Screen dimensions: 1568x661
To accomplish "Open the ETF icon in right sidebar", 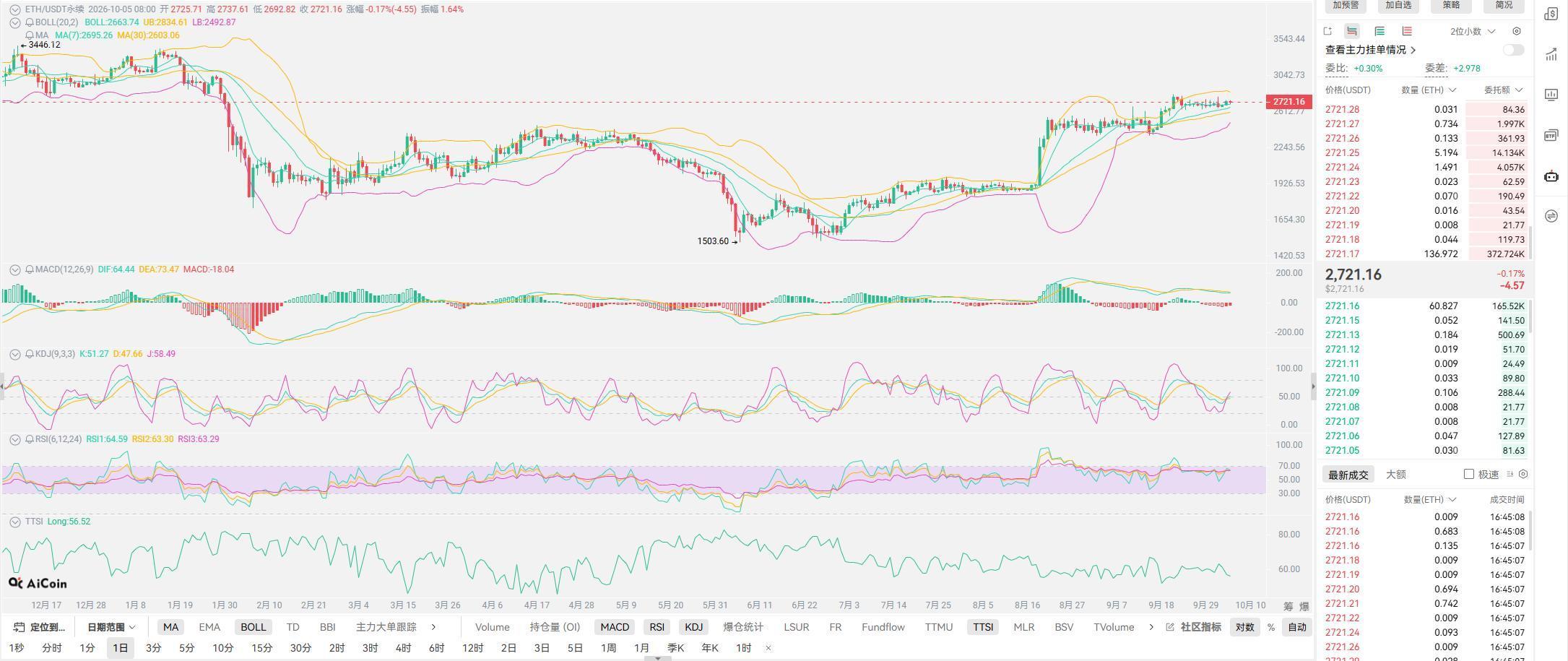I will tap(1551, 135).
